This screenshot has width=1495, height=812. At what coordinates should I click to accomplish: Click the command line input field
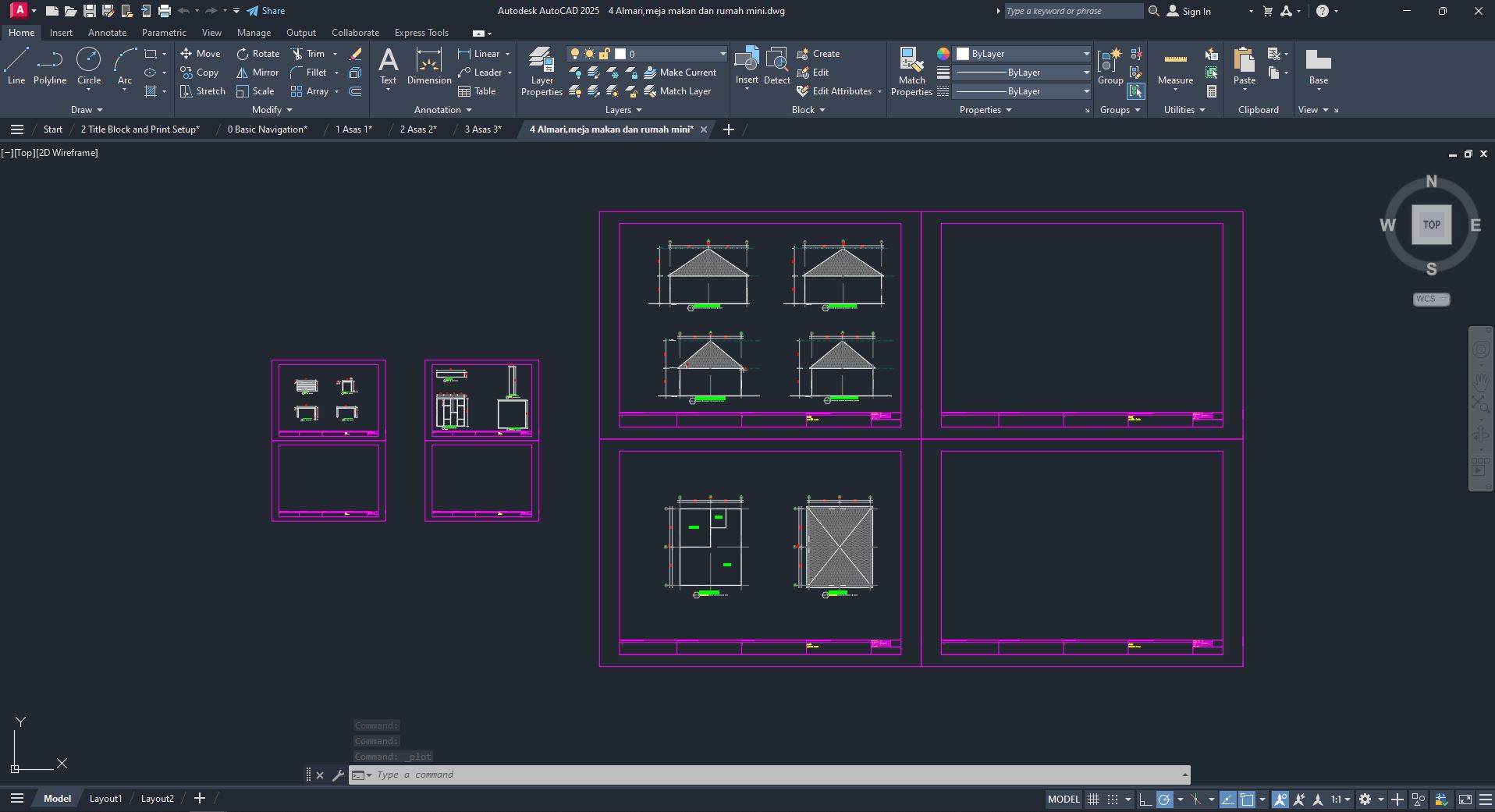(772, 775)
